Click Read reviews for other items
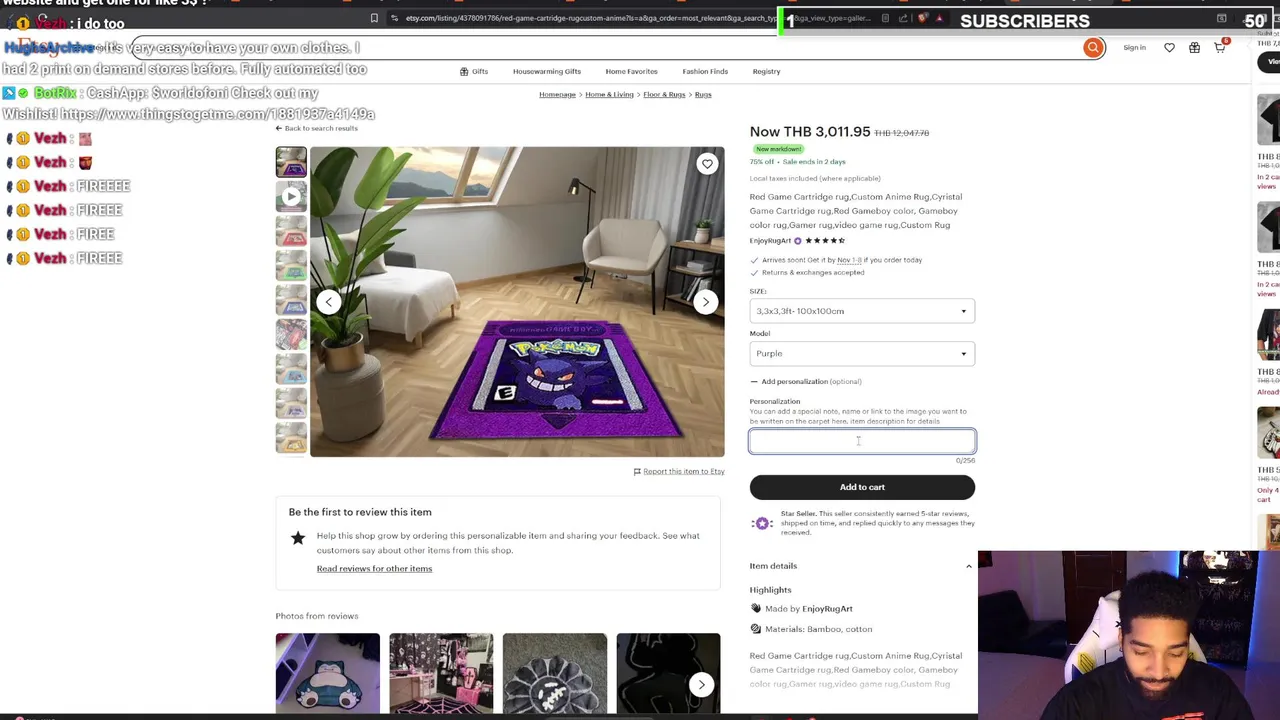1280x720 pixels. (x=374, y=568)
